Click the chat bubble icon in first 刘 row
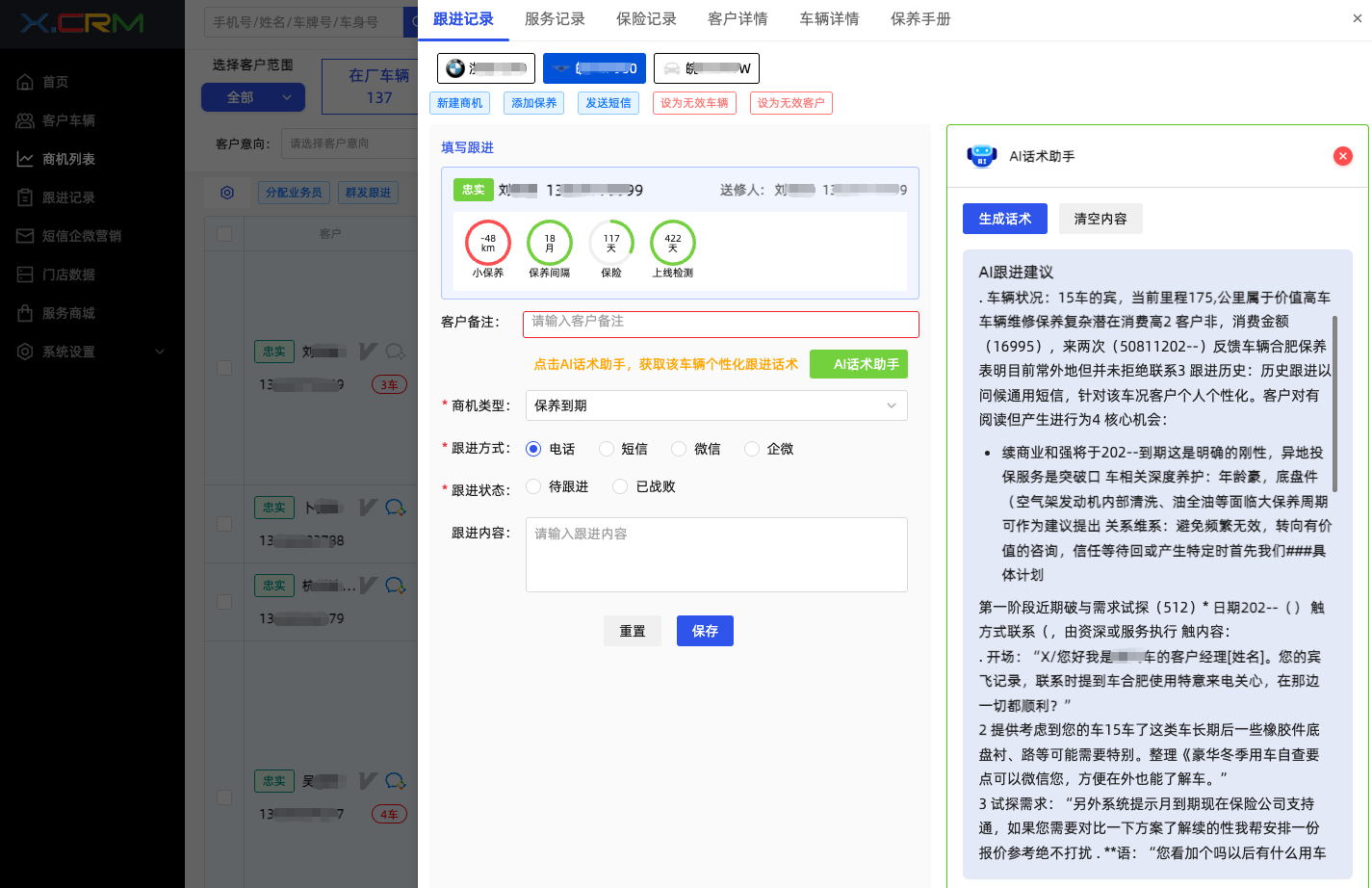Screen dimensions: 1372x888 point(396,352)
